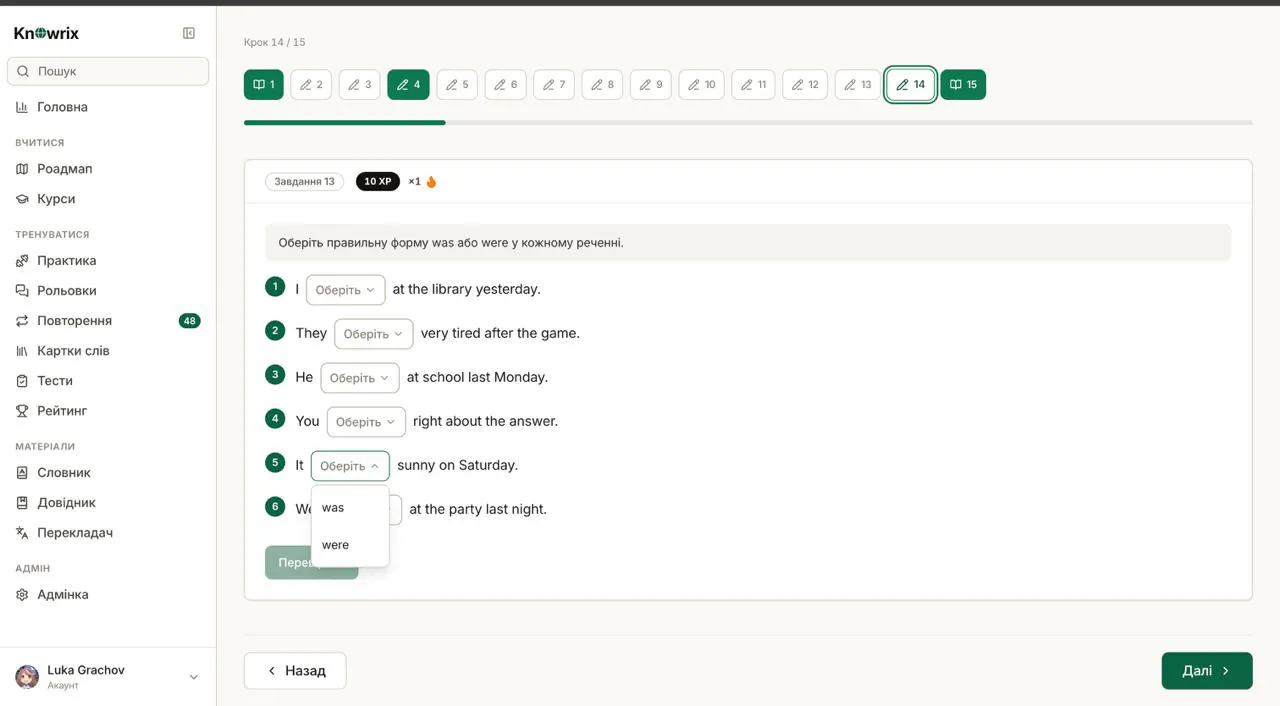Image resolution: width=1280 pixels, height=706 pixels.
Task: Collapse the sidebar panel icon
Action: click(189, 33)
